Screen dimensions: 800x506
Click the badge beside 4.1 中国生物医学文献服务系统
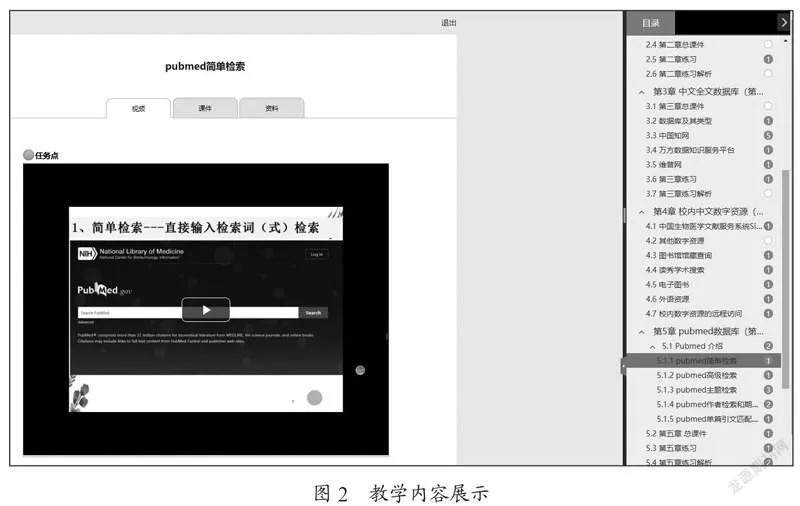click(x=768, y=226)
